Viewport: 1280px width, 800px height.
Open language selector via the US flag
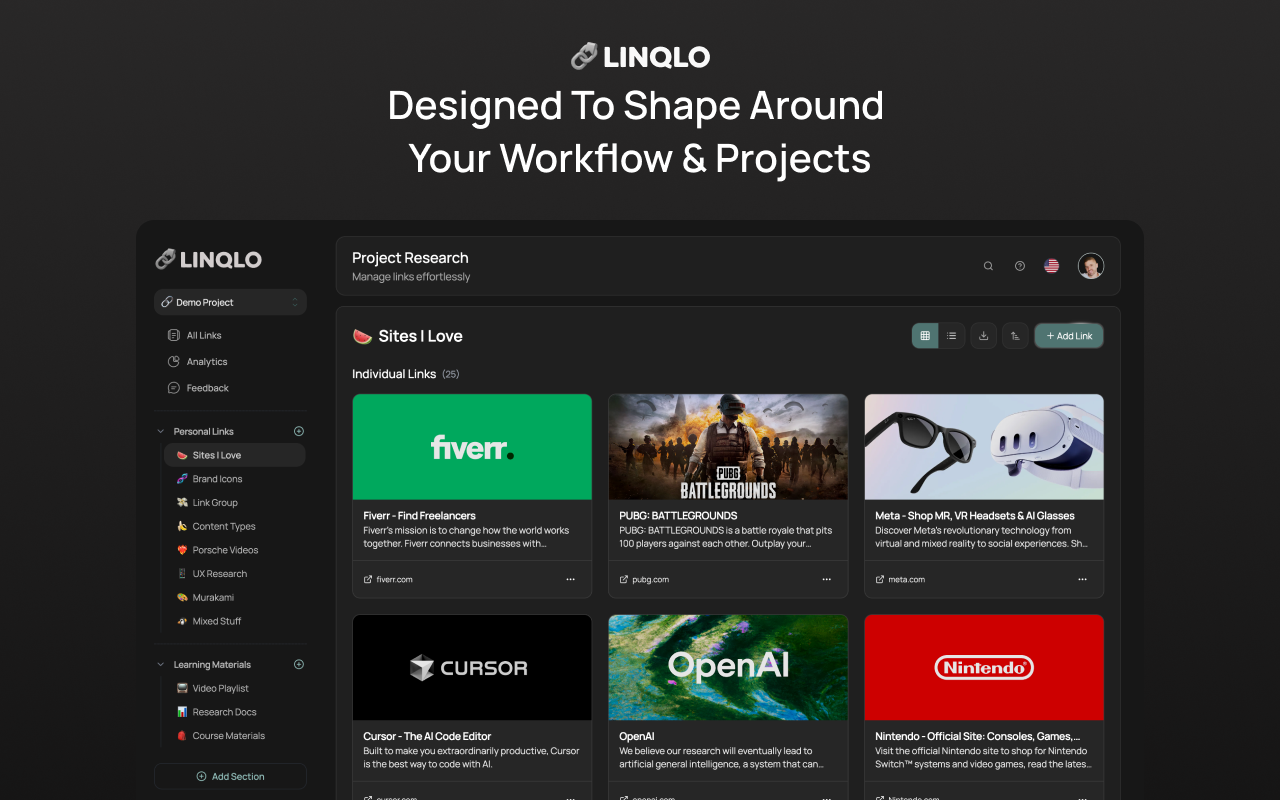click(1051, 266)
